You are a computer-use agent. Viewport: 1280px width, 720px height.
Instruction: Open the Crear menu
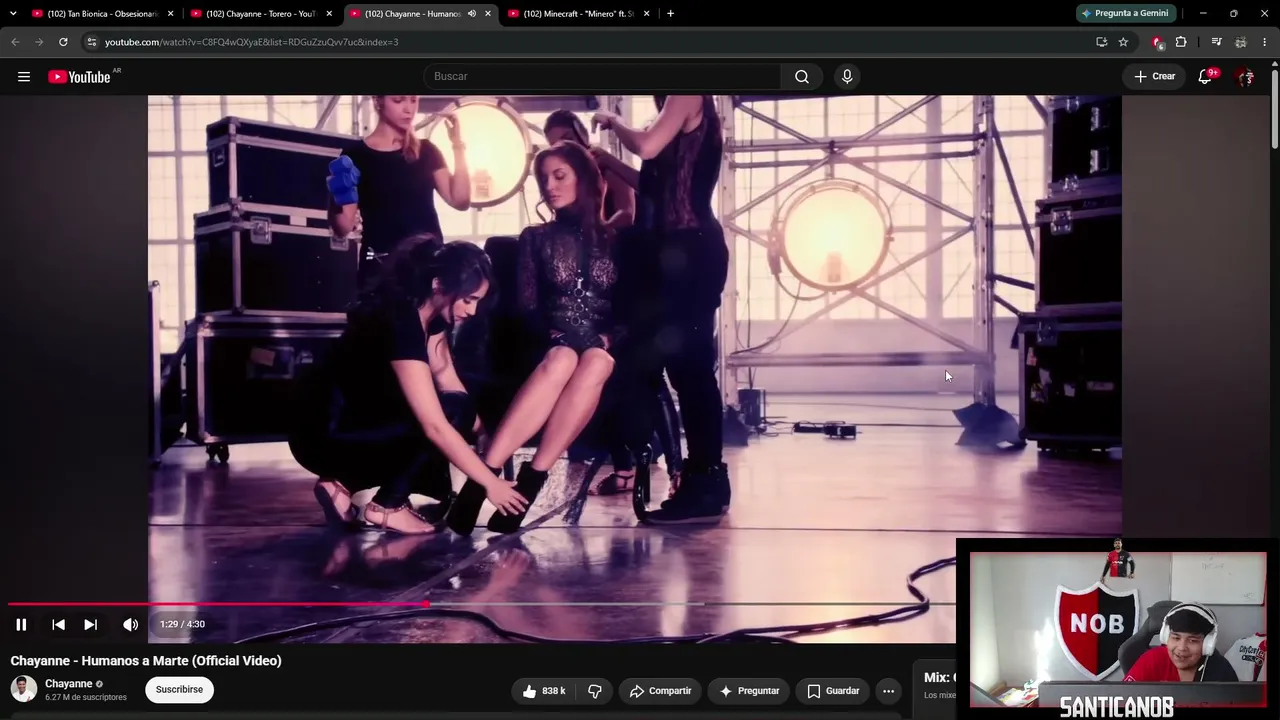point(1154,76)
